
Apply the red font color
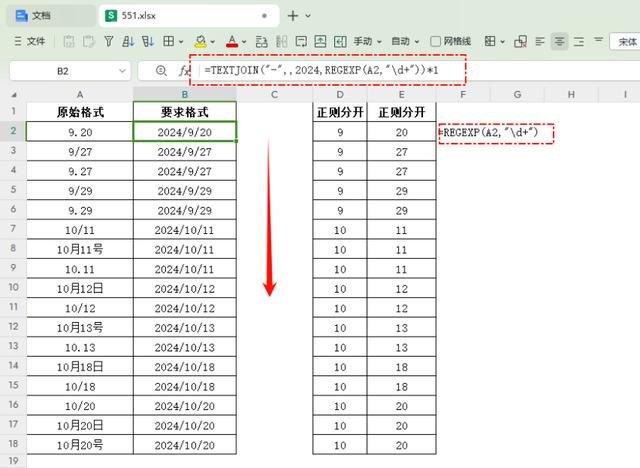coord(232,41)
